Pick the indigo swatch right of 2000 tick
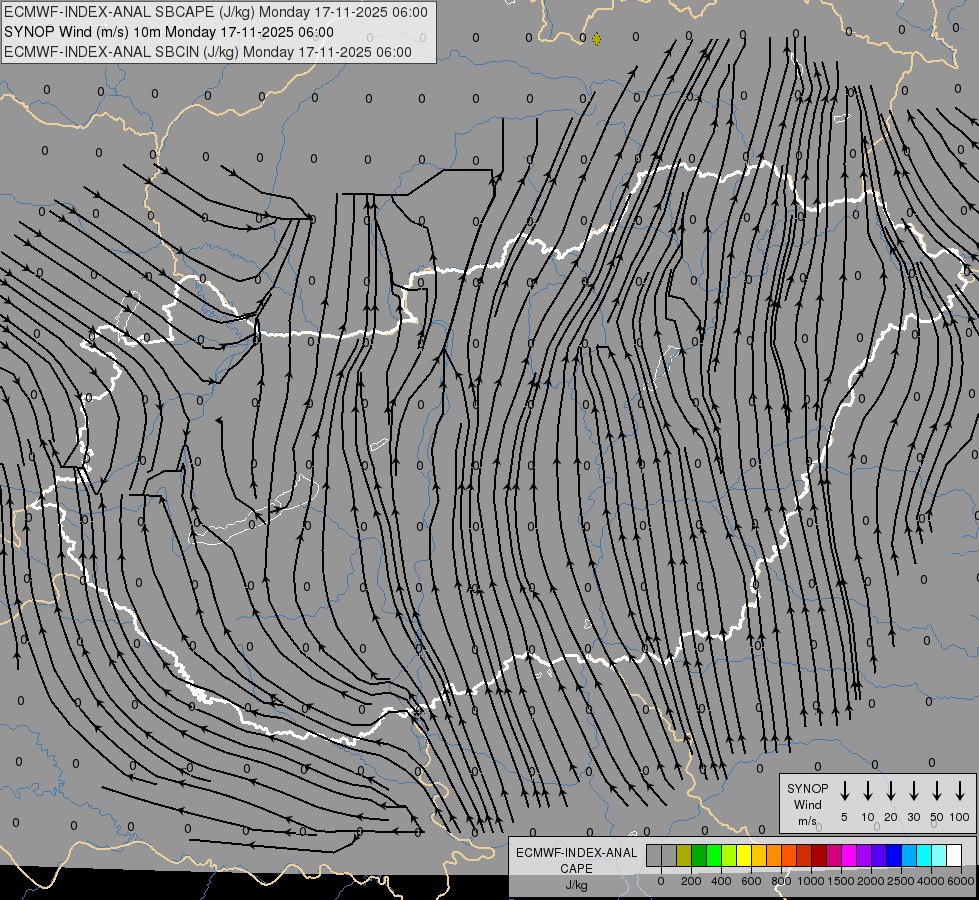979x900 pixels. point(878,855)
